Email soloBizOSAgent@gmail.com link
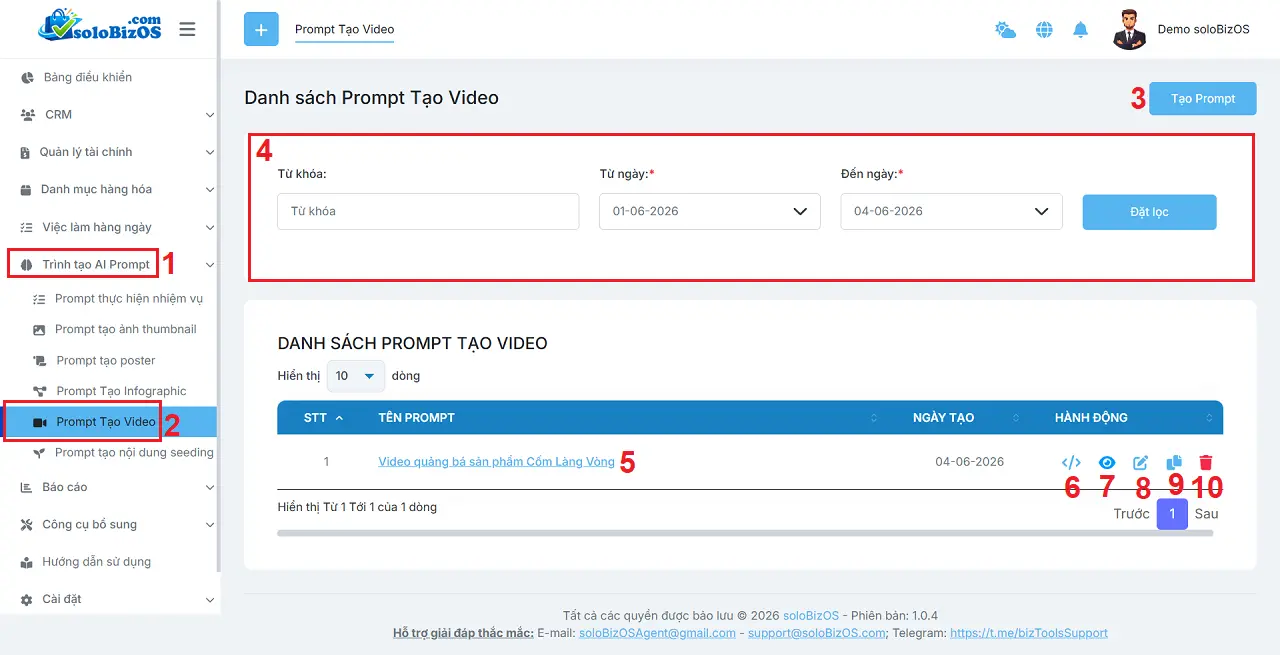1280x655 pixels. click(657, 633)
